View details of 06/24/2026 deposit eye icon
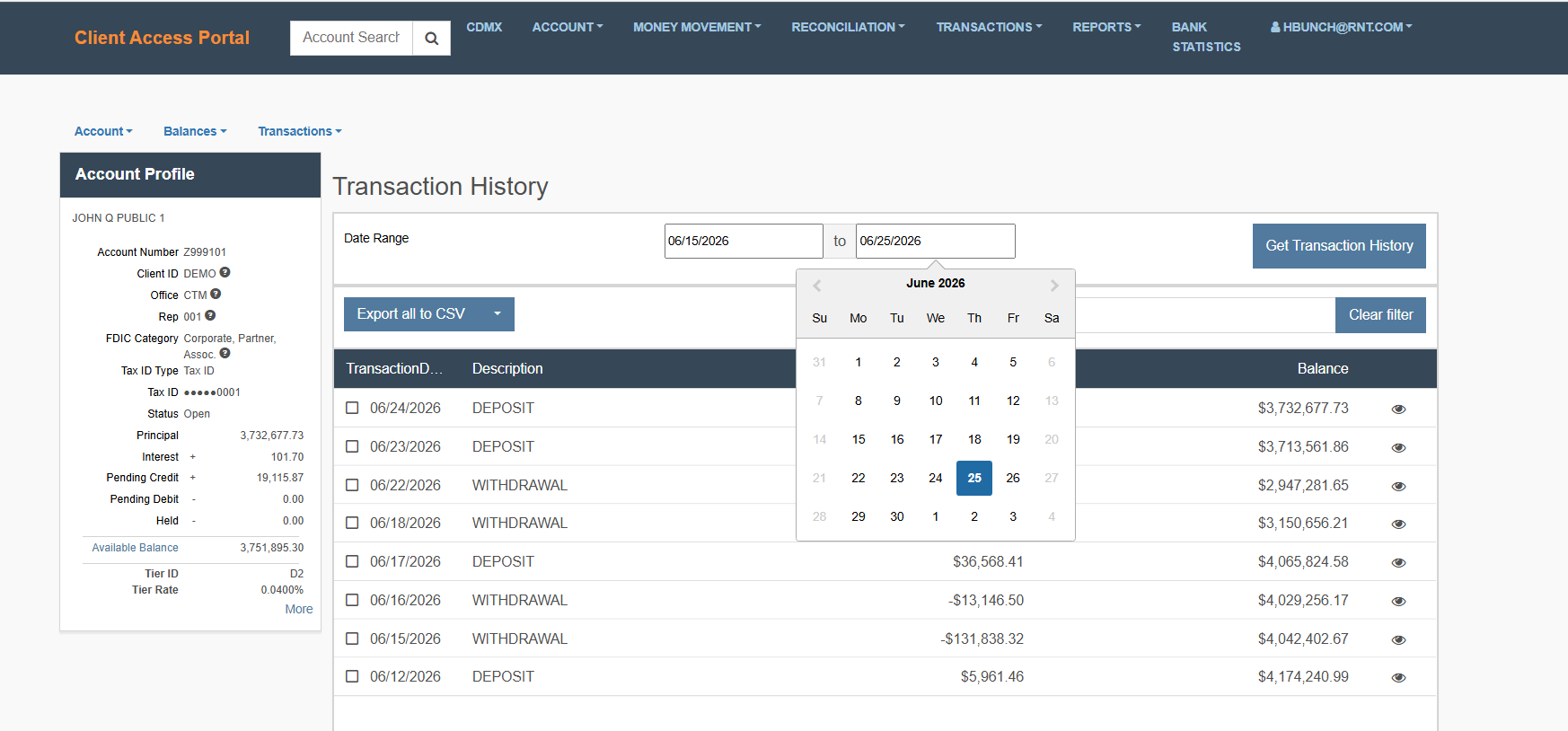Image resolution: width=1568 pixels, height=731 pixels. pyautogui.click(x=1398, y=409)
